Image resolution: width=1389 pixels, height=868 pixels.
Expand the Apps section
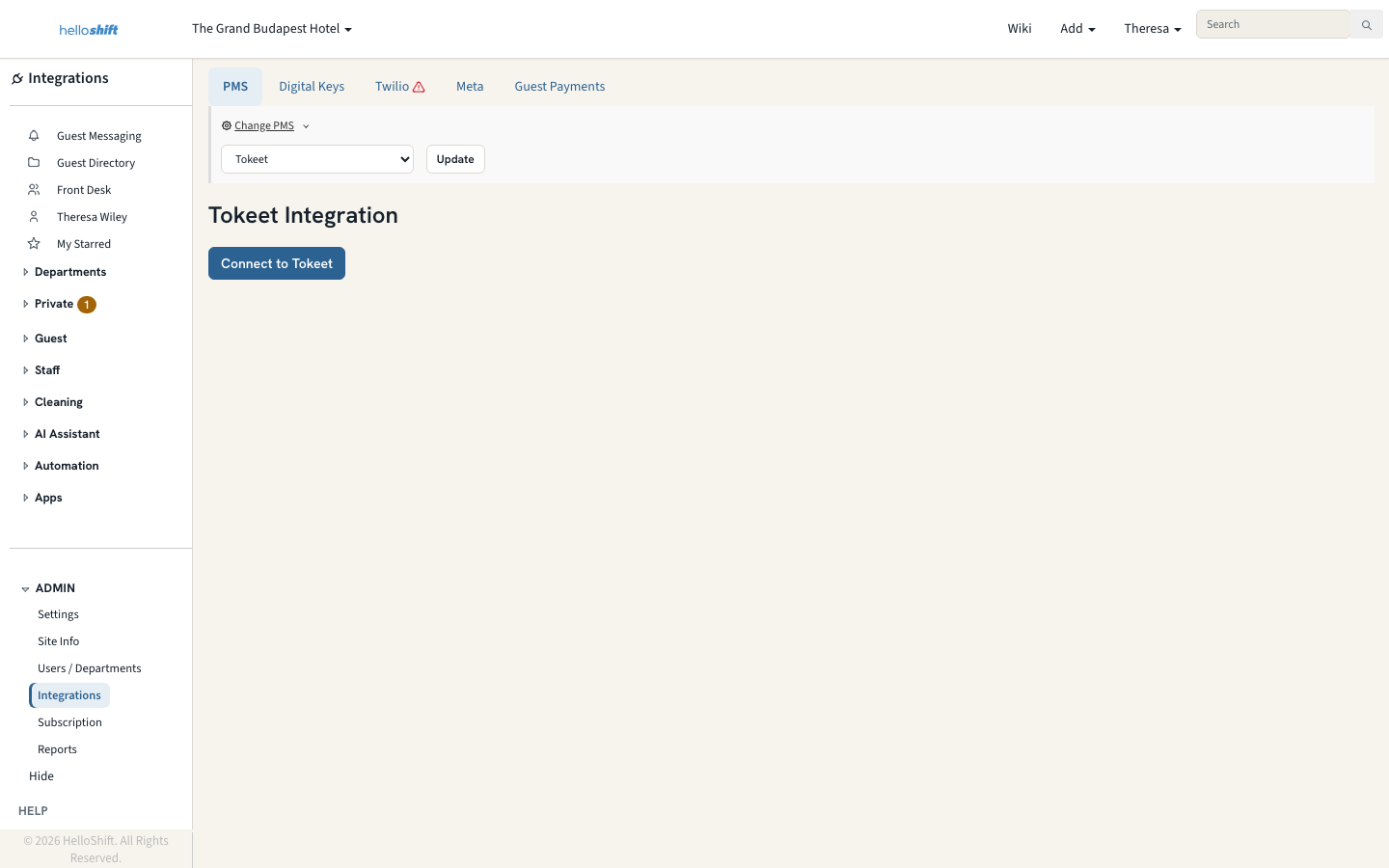(25, 498)
